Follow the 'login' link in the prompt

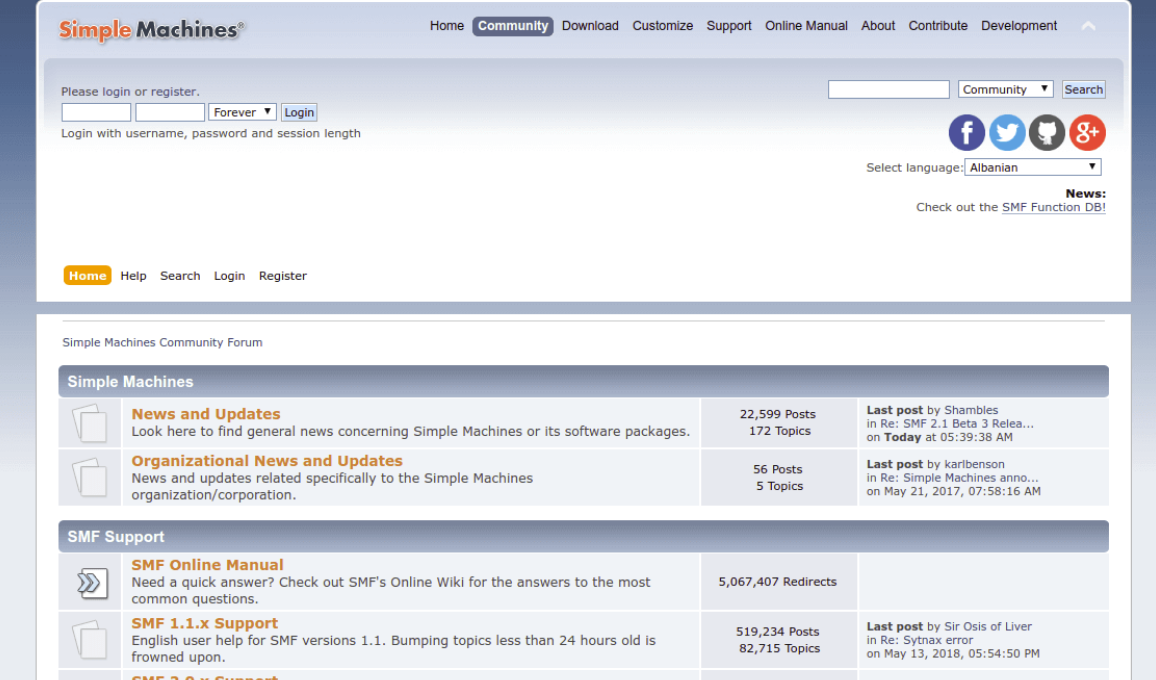pyautogui.click(x=116, y=91)
